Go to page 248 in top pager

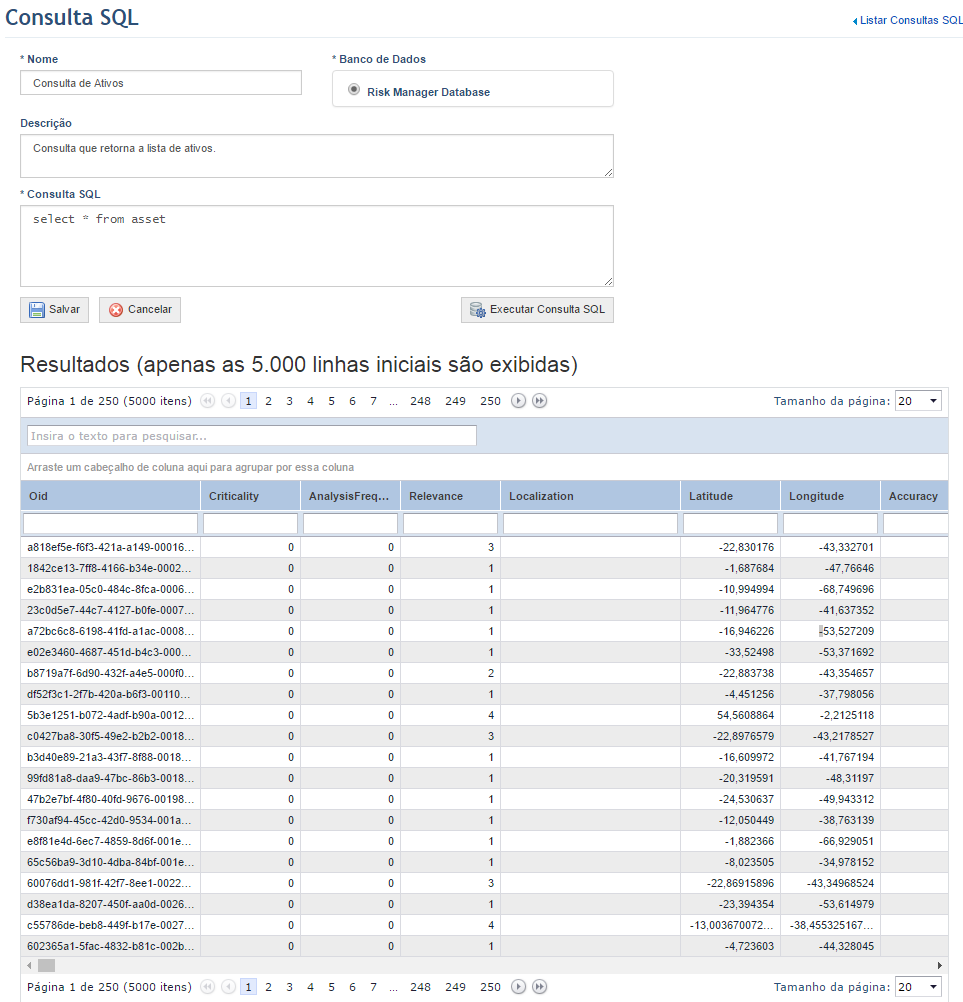click(x=420, y=401)
